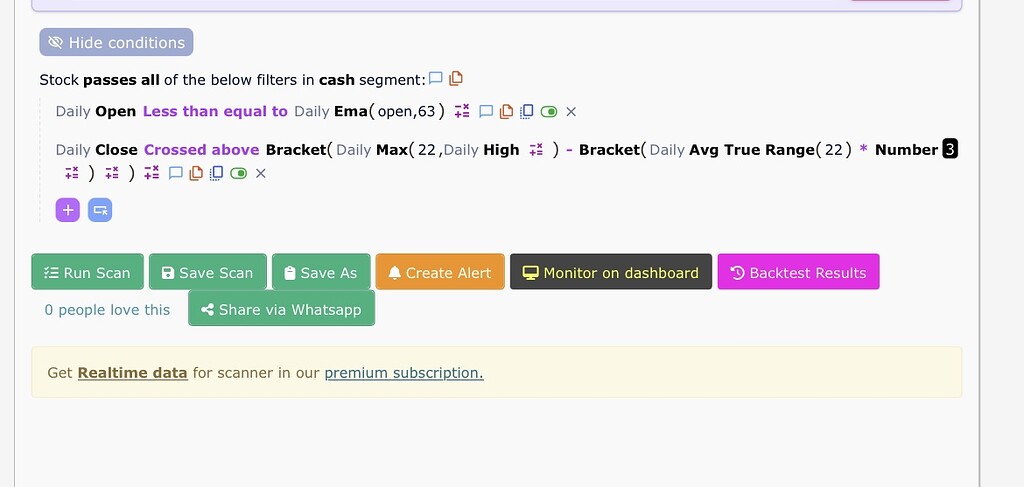Hide conditions using the eye button
This screenshot has height=487, width=1024.
coord(116,42)
